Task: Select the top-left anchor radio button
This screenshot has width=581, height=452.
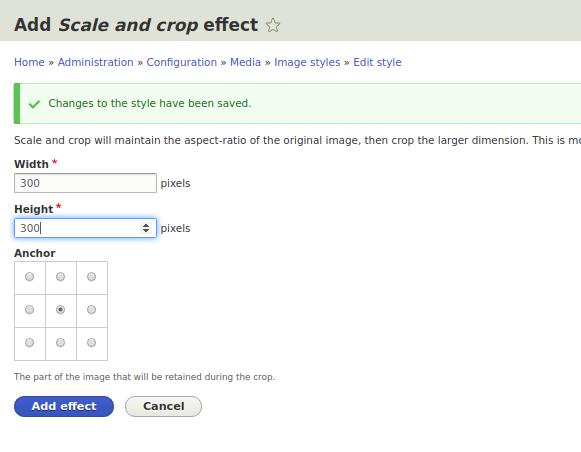Action: [29, 277]
